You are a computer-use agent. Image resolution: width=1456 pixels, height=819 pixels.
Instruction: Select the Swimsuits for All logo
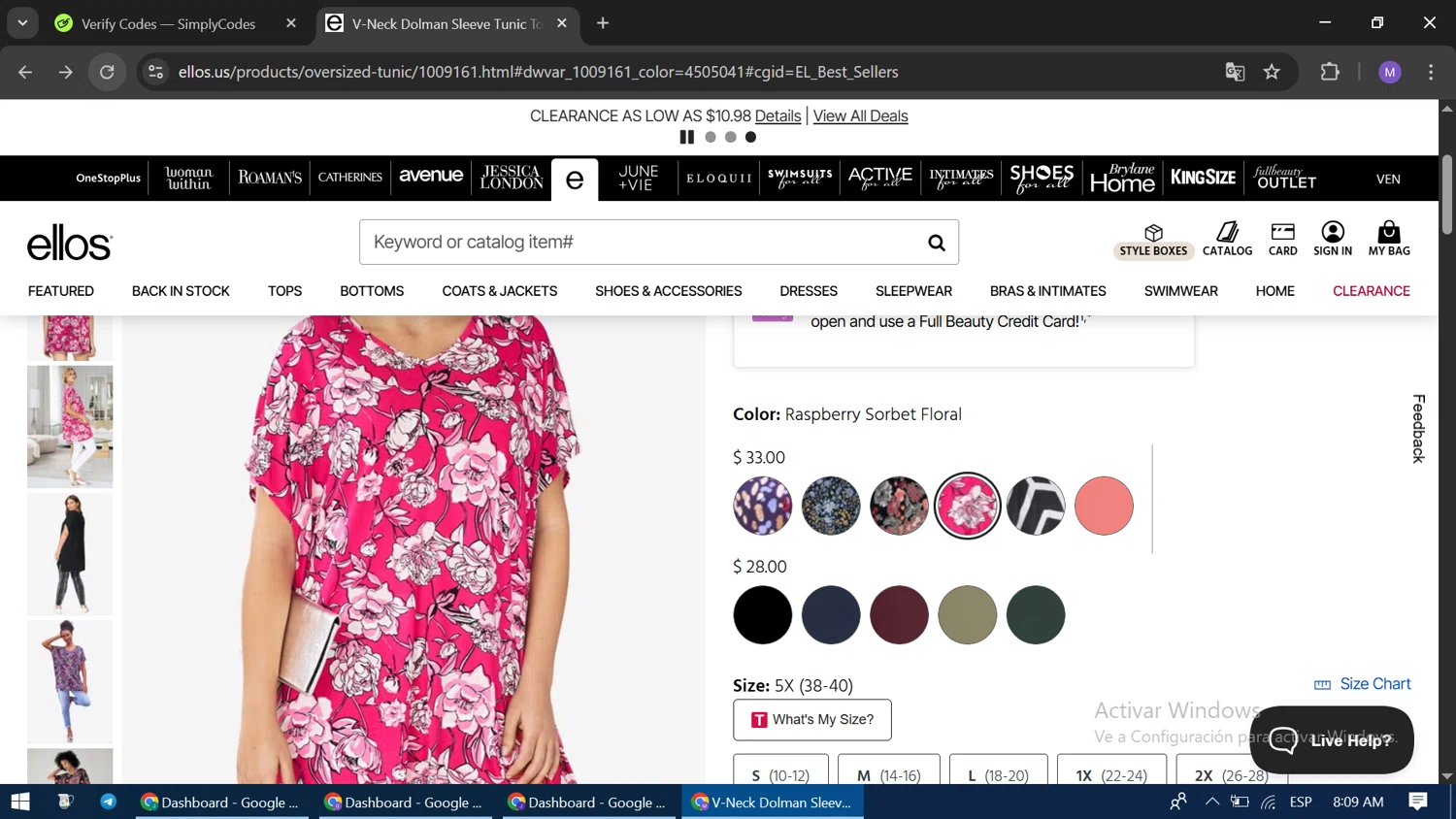pyautogui.click(x=800, y=178)
